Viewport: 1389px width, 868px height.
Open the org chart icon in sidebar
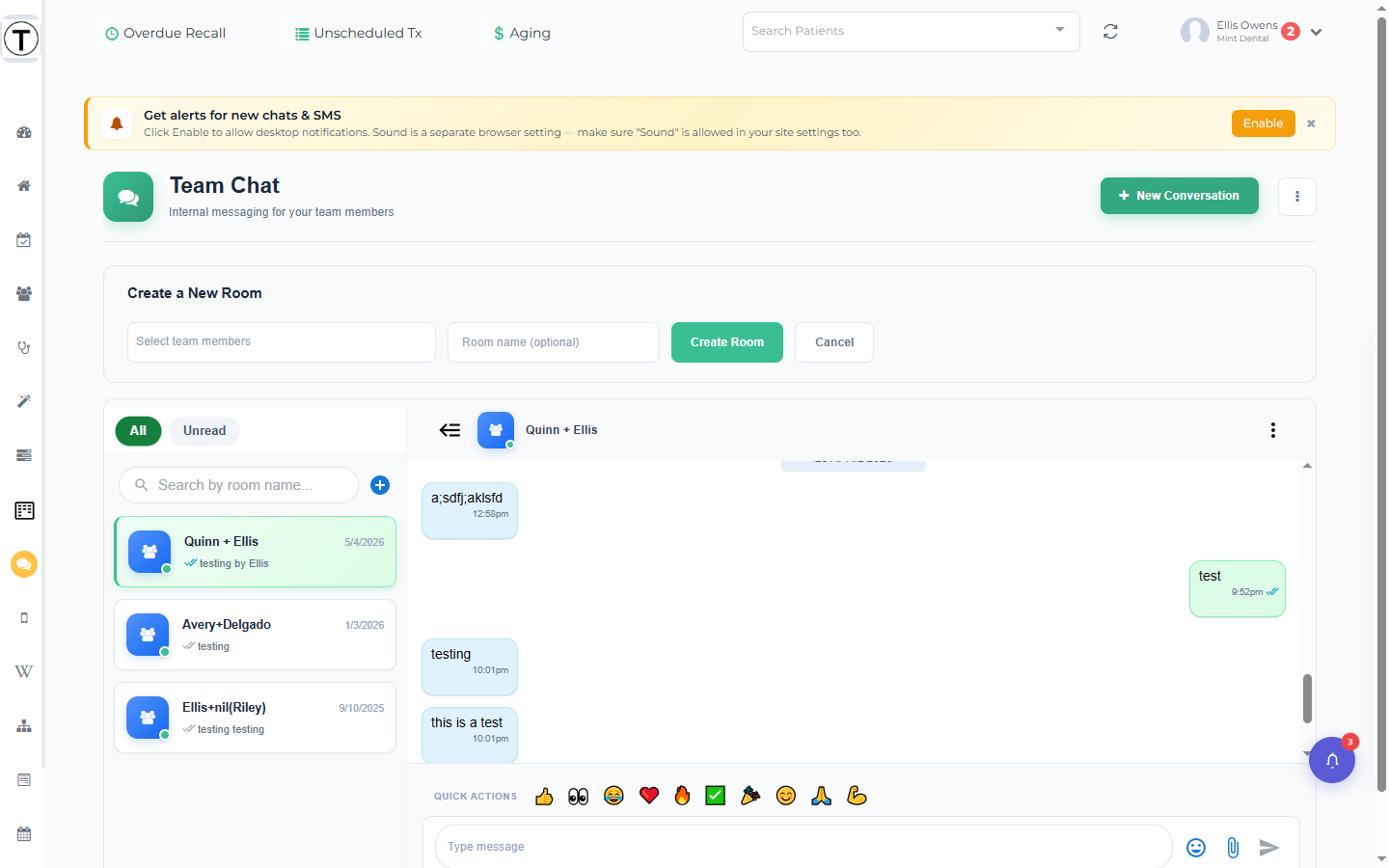pos(24,726)
